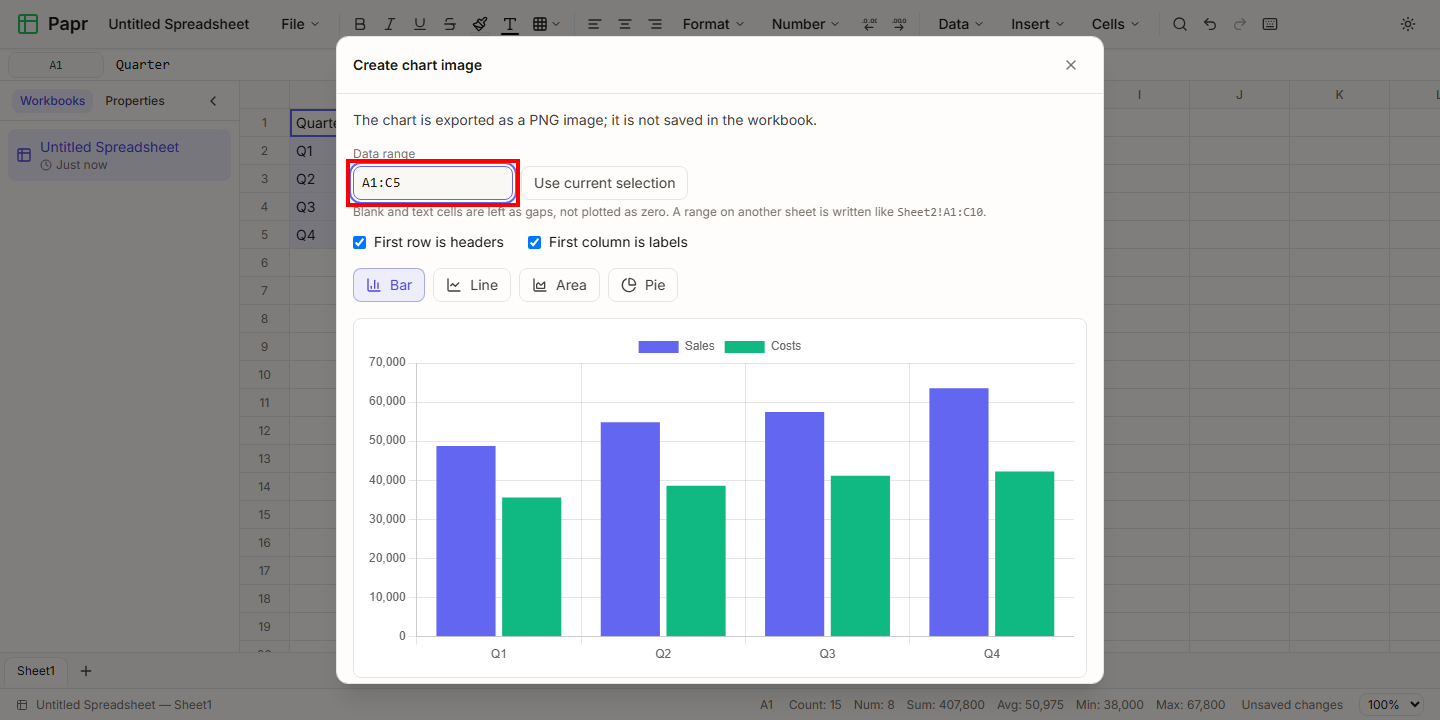This screenshot has width=1440, height=720.
Task: Click Use current selection button
Action: pos(604,183)
